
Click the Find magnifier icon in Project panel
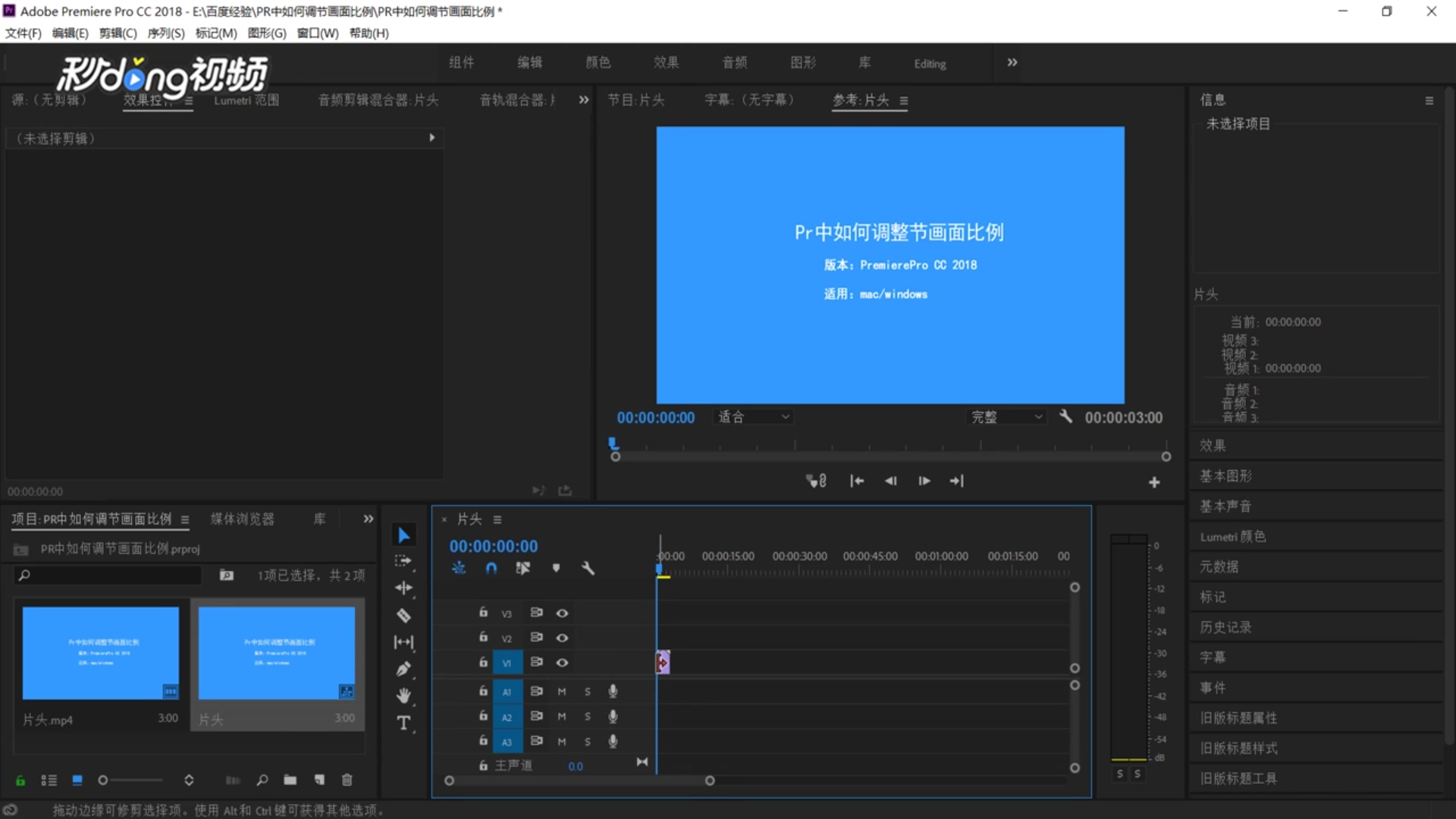[262, 780]
